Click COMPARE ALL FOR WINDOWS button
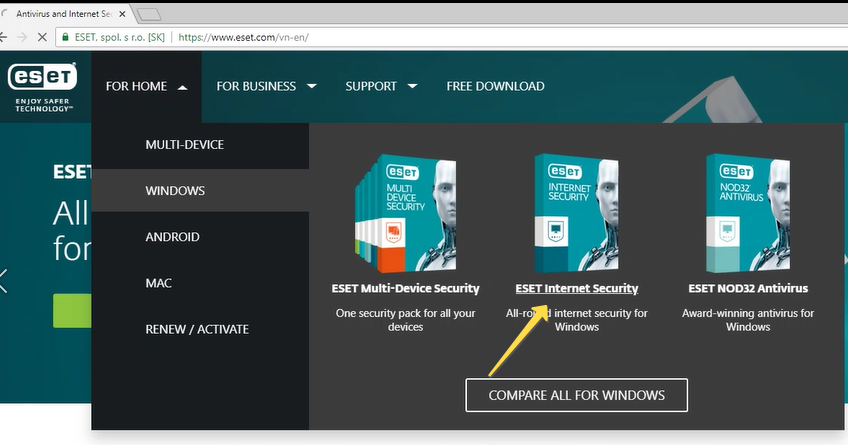848x445 pixels. pyautogui.click(x=577, y=395)
